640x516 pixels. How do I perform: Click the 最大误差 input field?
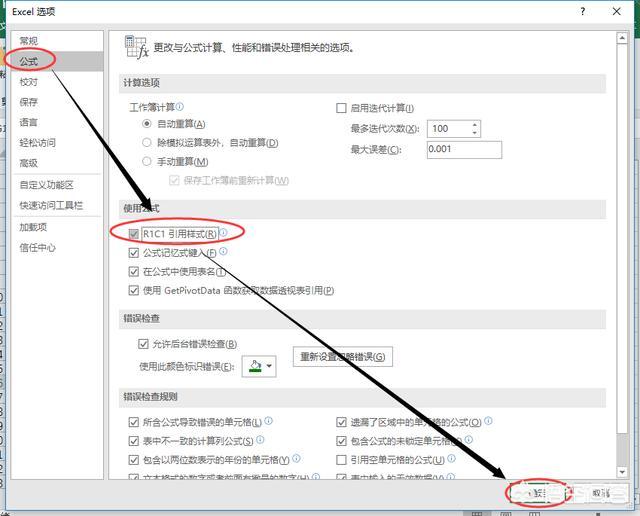tap(464, 149)
